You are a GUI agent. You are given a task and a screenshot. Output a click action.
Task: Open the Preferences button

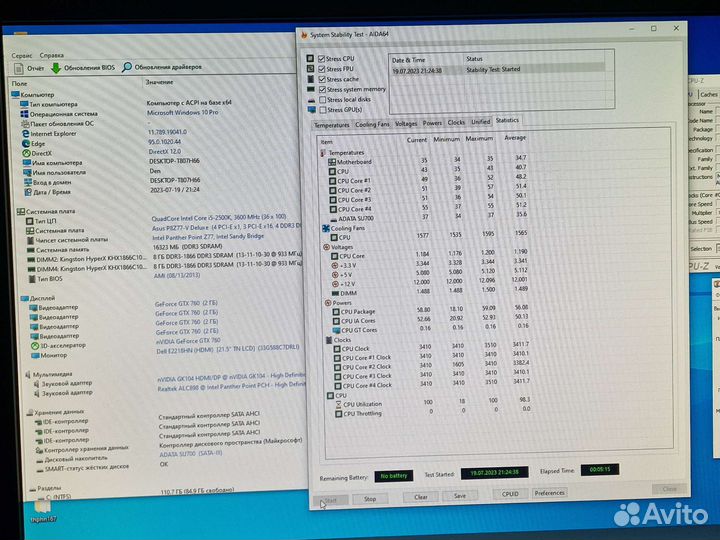click(549, 493)
